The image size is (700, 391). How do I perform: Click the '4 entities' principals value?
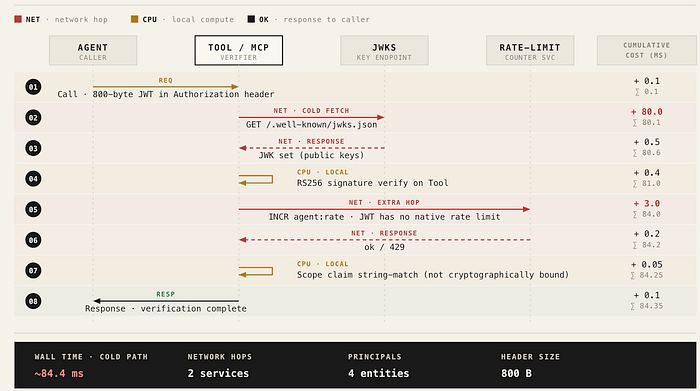tap(379, 374)
